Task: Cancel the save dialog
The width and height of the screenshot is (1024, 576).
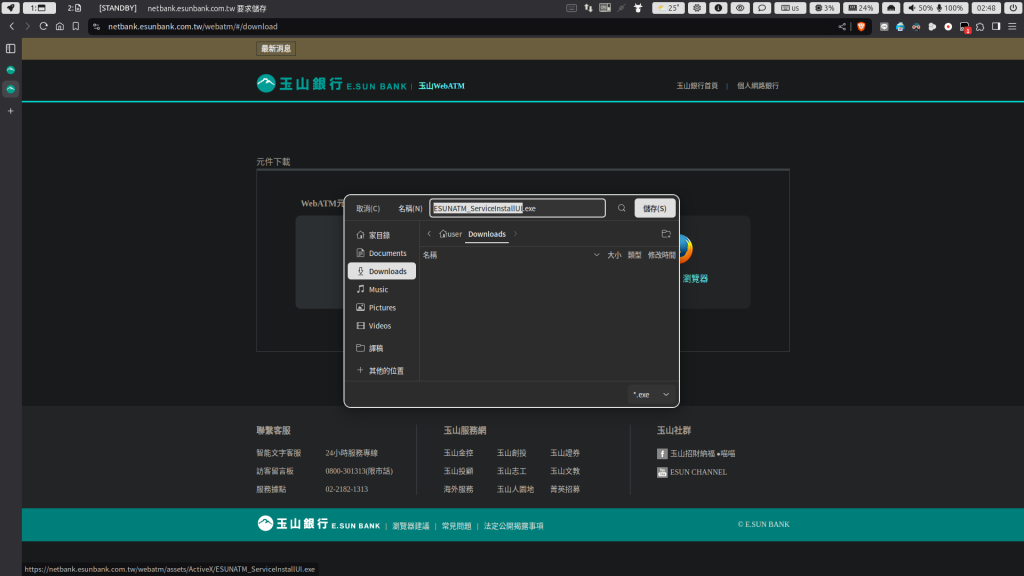Action: (x=368, y=208)
